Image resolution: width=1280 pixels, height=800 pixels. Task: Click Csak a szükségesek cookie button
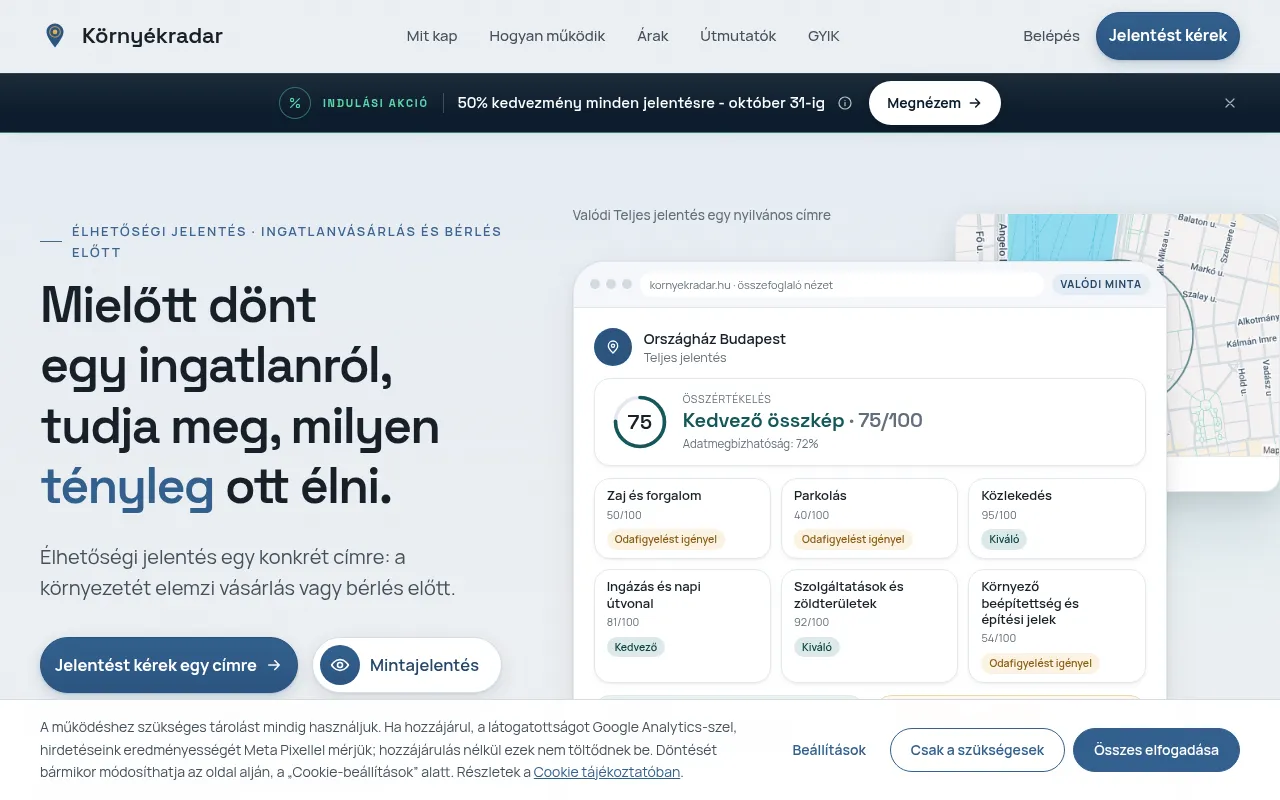977,750
